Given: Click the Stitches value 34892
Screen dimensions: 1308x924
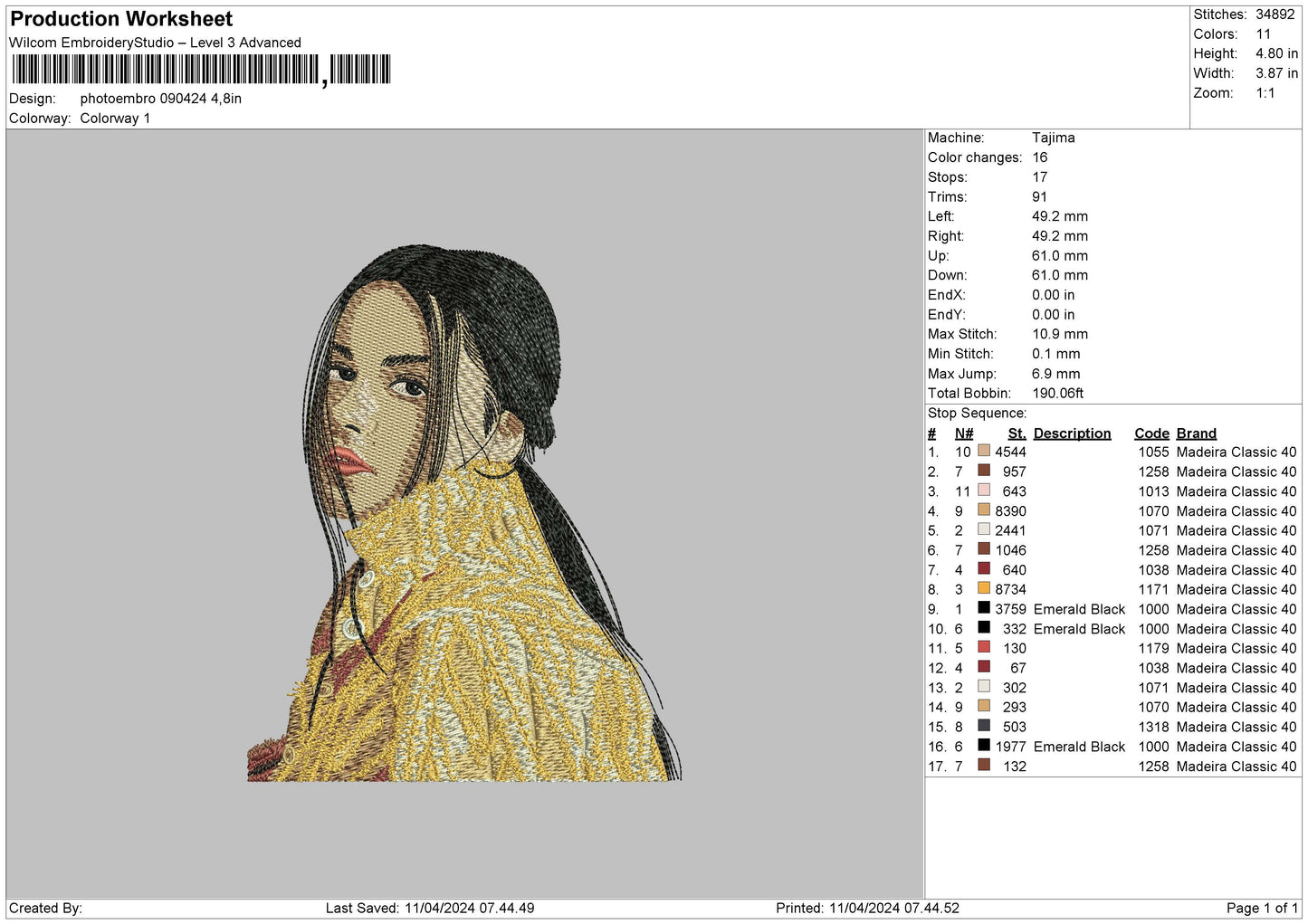Looking at the screenshot, I should click(x=1275, y=14).
